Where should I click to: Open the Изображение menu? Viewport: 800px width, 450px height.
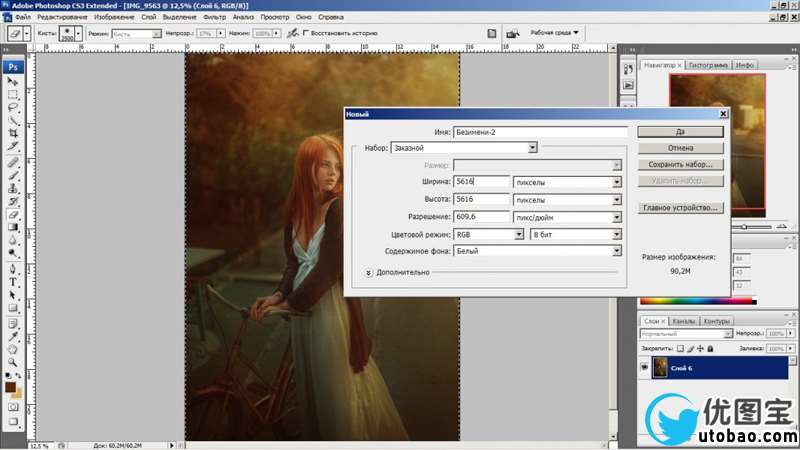pyautogui.click(x=114, y=17)
